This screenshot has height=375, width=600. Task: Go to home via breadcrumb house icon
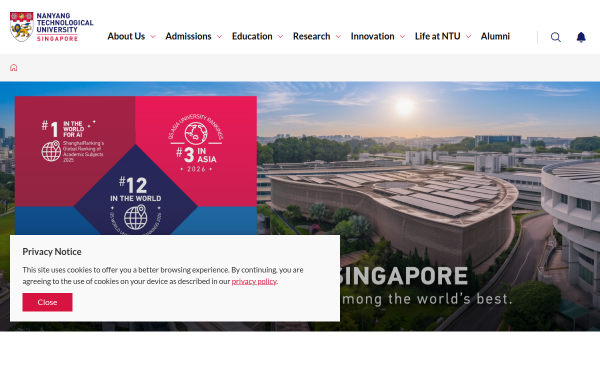(14, 68)
